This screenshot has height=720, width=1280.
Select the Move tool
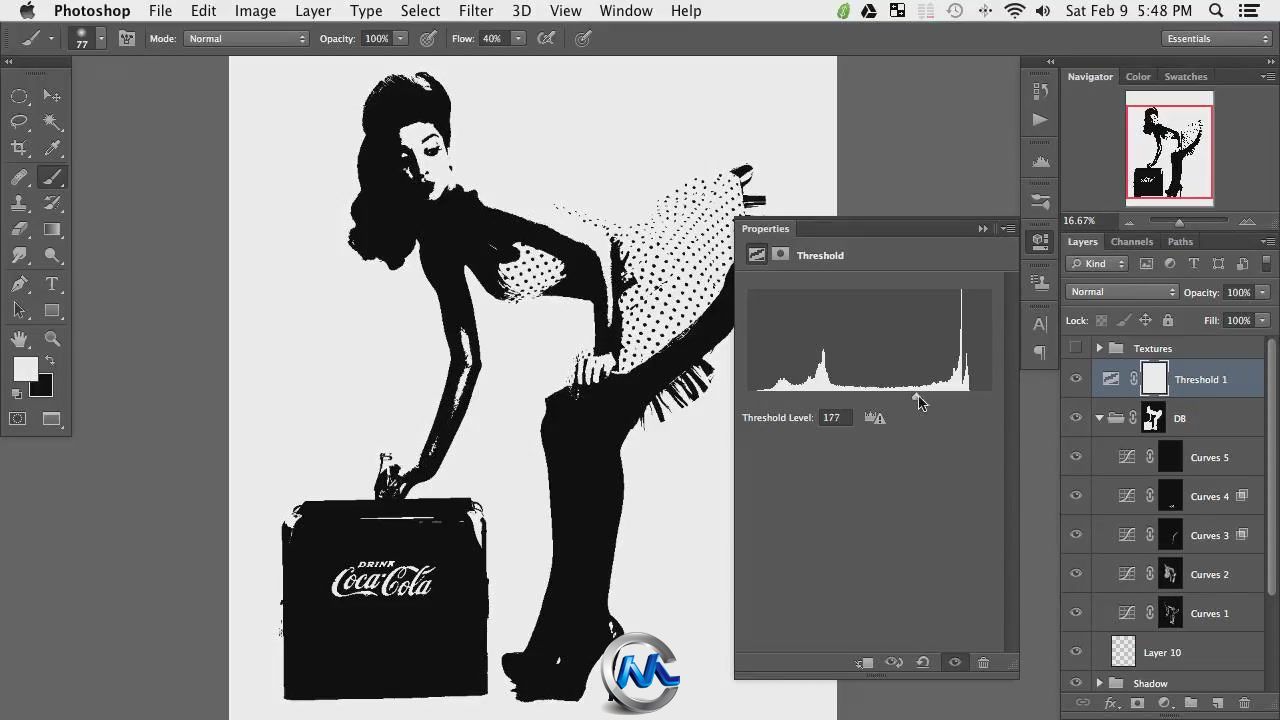[53, 96]
